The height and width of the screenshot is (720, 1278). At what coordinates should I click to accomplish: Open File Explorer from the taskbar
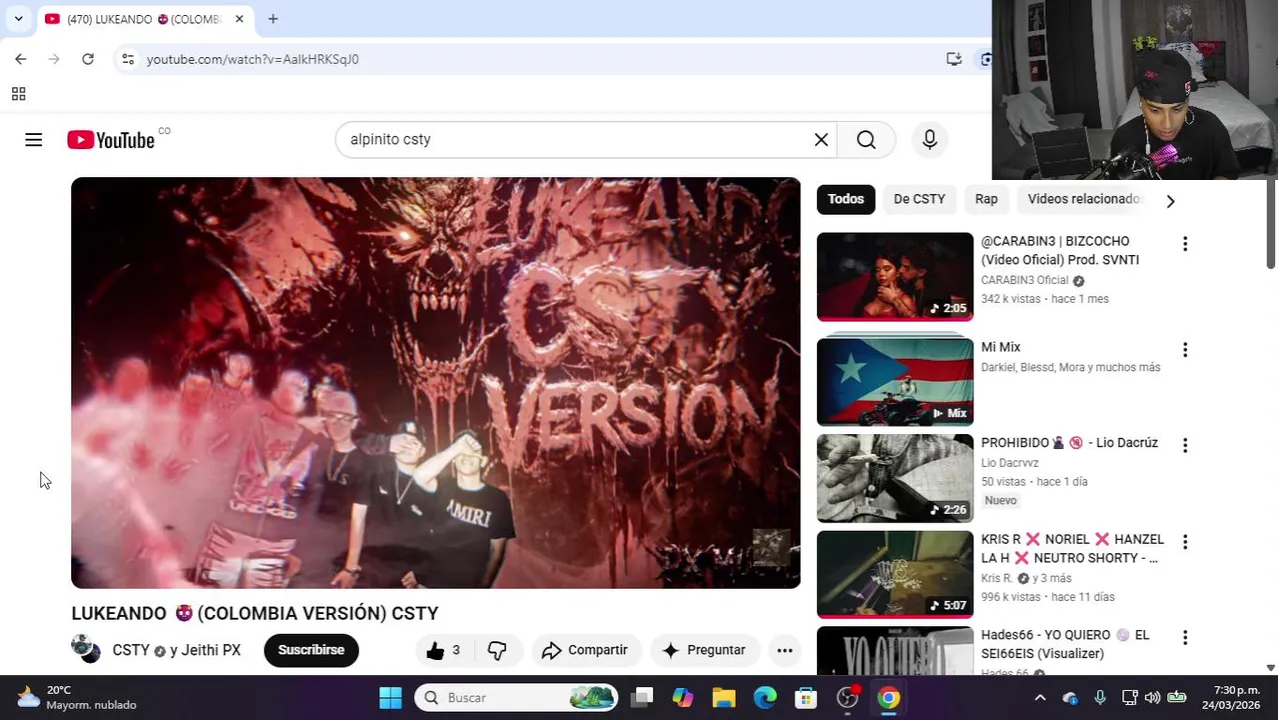tap(724, 698)
